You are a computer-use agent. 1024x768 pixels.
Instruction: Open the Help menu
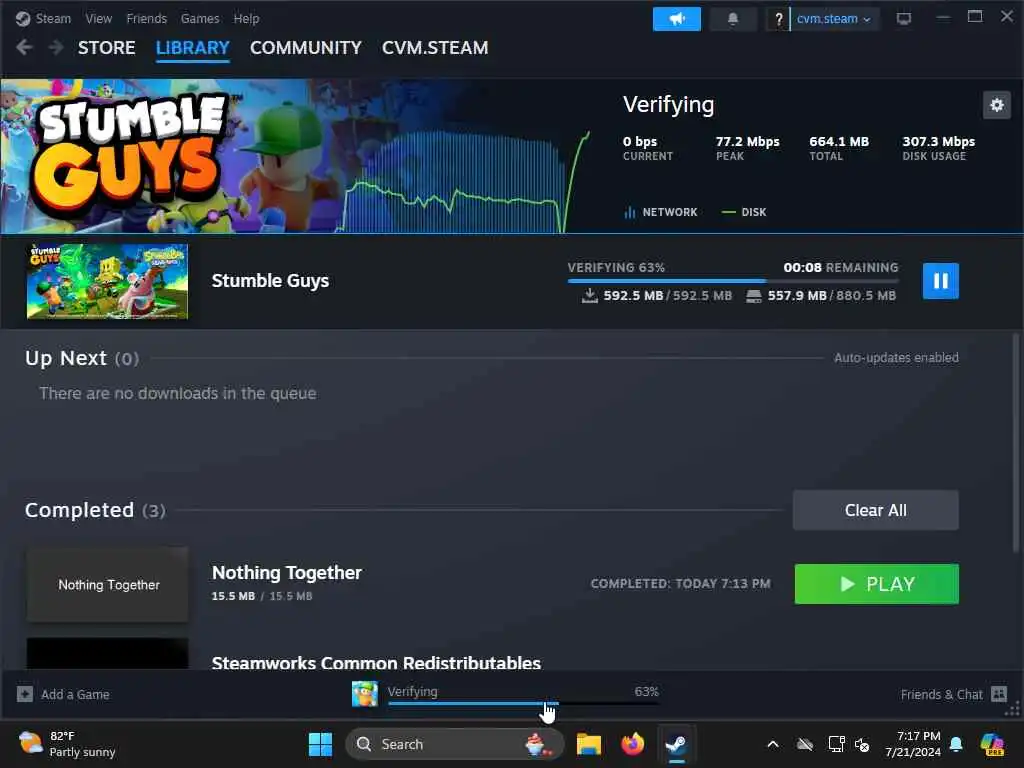pos(246,18)
